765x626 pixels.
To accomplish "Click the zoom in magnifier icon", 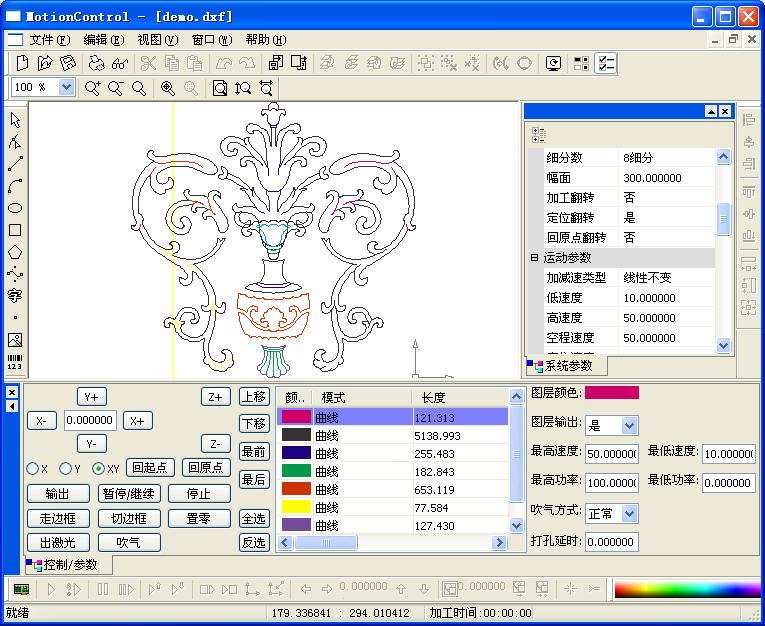I will [x=93, y=88].
